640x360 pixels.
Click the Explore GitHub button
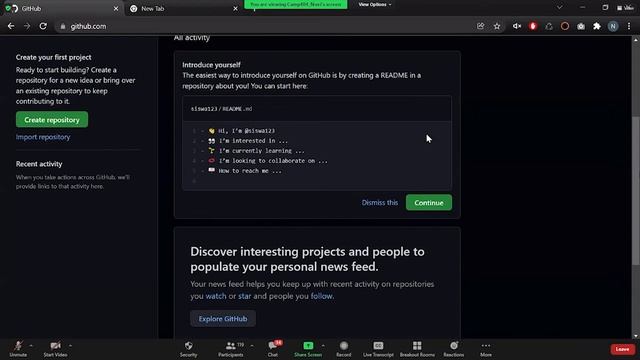[x=223, y=319]
